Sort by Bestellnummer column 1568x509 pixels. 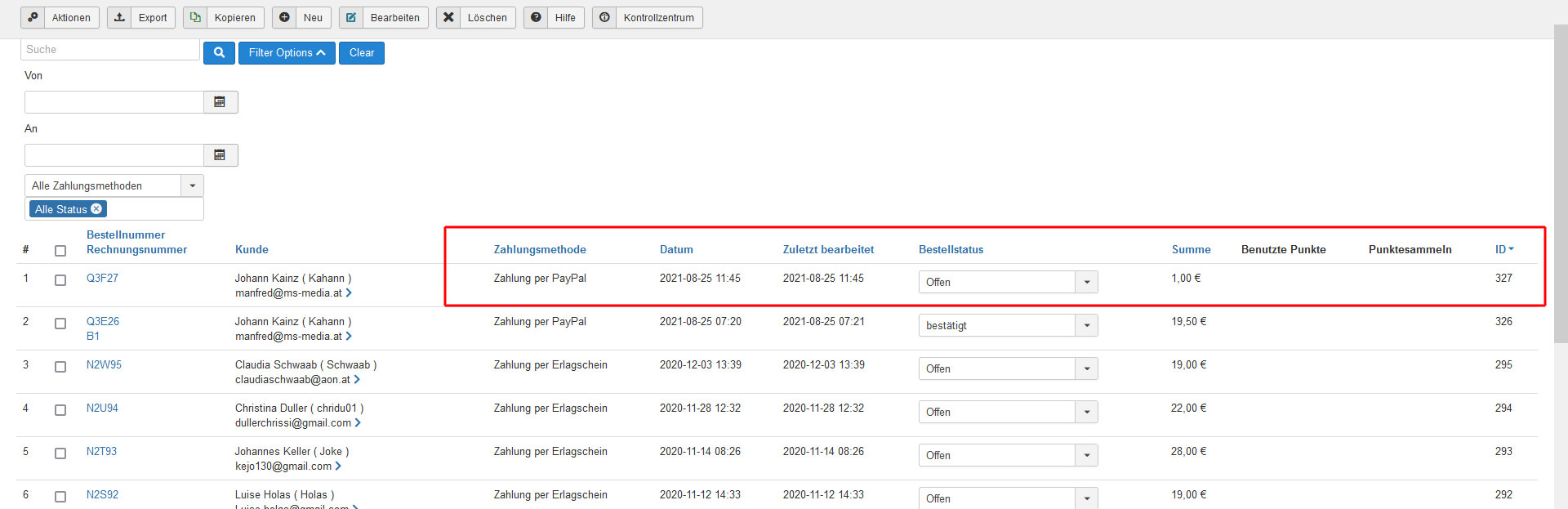pos(126,234)
